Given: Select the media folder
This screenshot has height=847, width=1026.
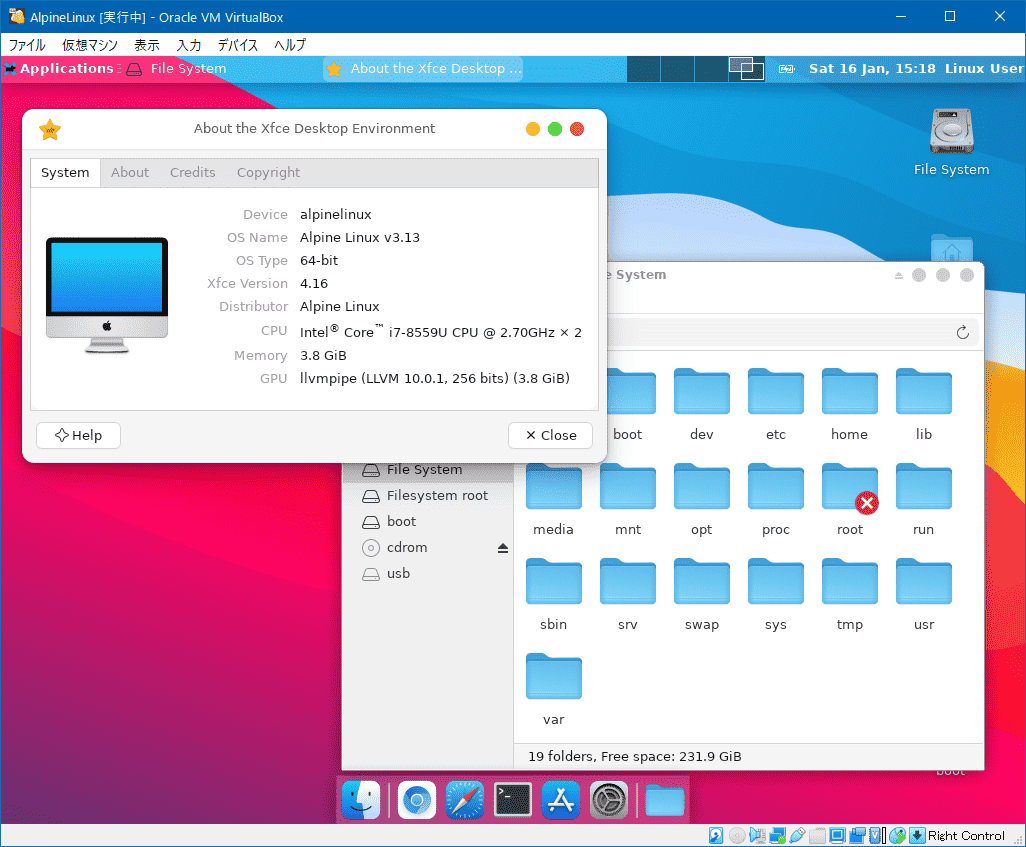Looking at the screenshot, I should point(554,500).
